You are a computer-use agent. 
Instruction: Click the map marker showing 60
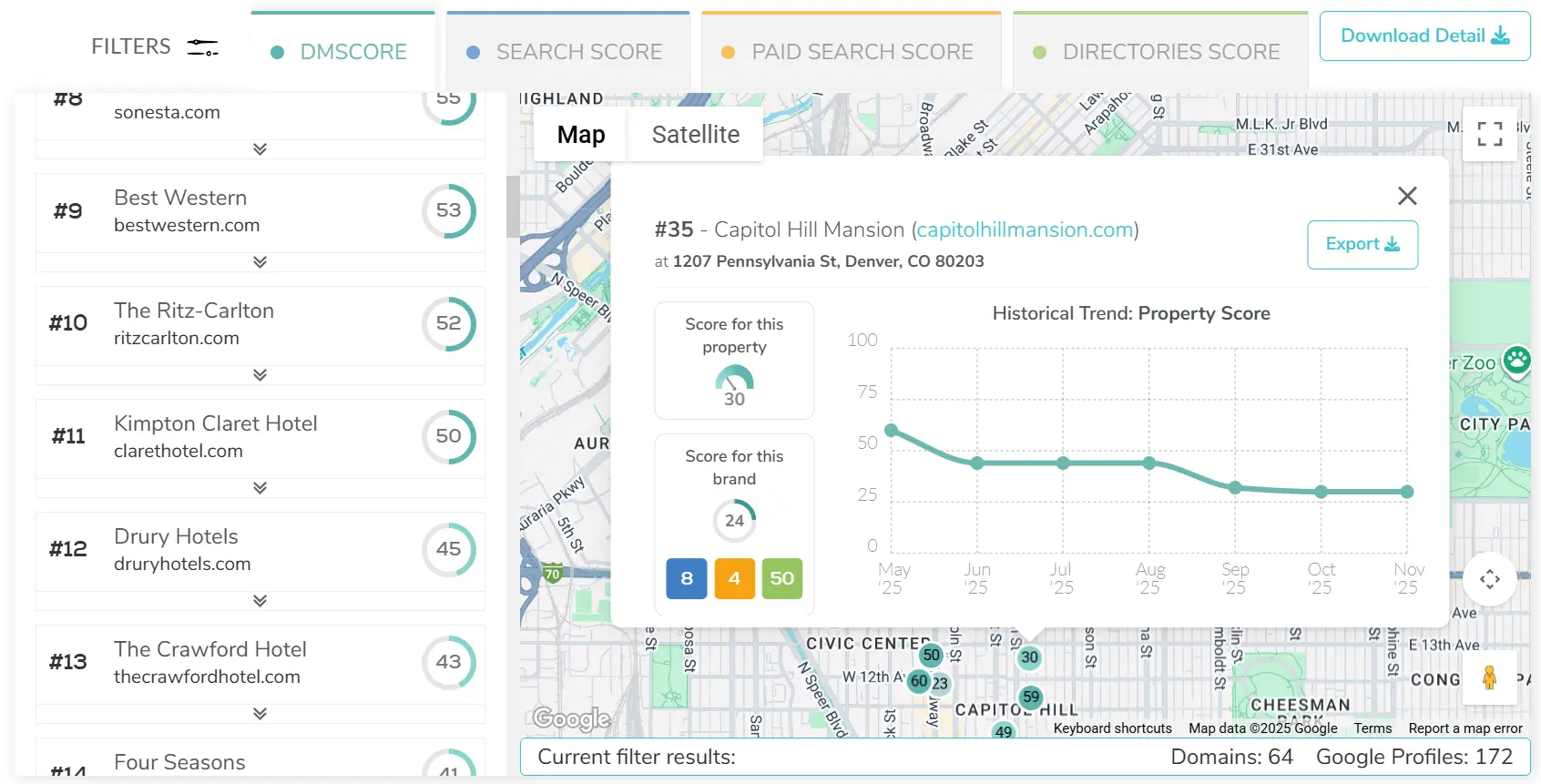coord(919,681)
